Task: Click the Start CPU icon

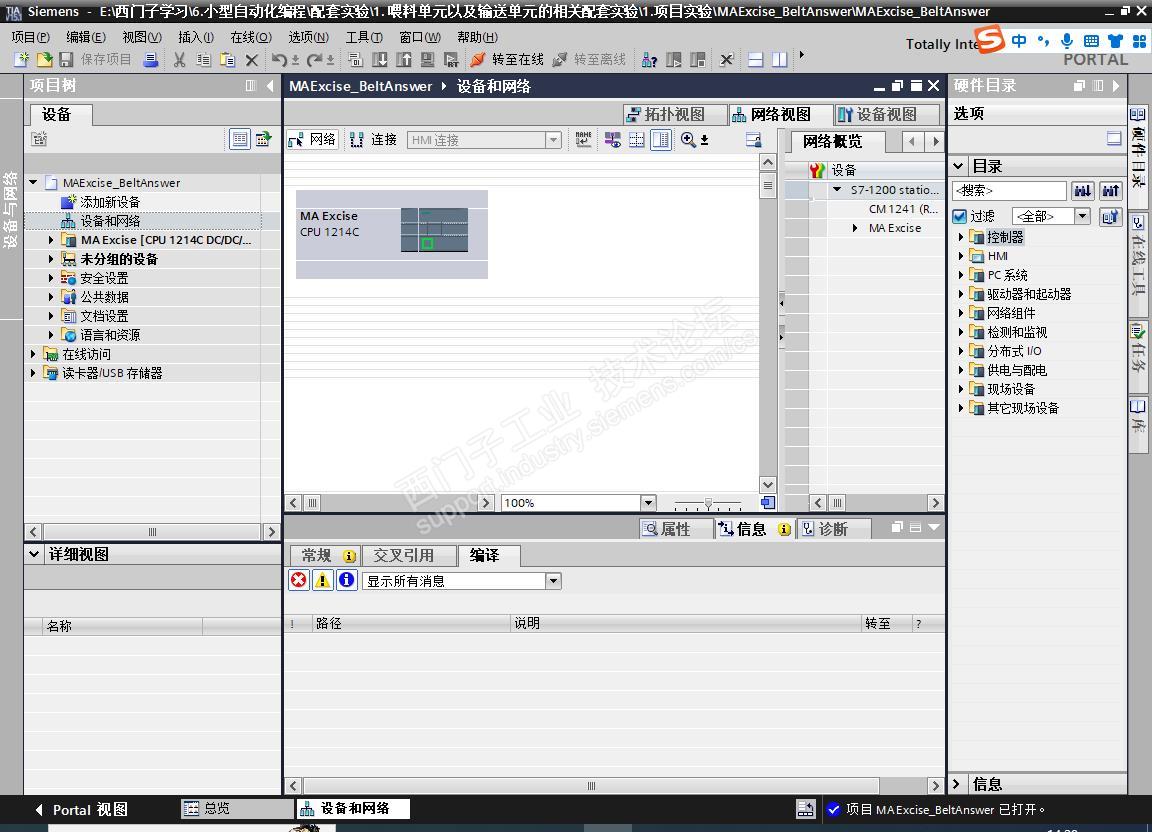Action: tap(674, 60)
